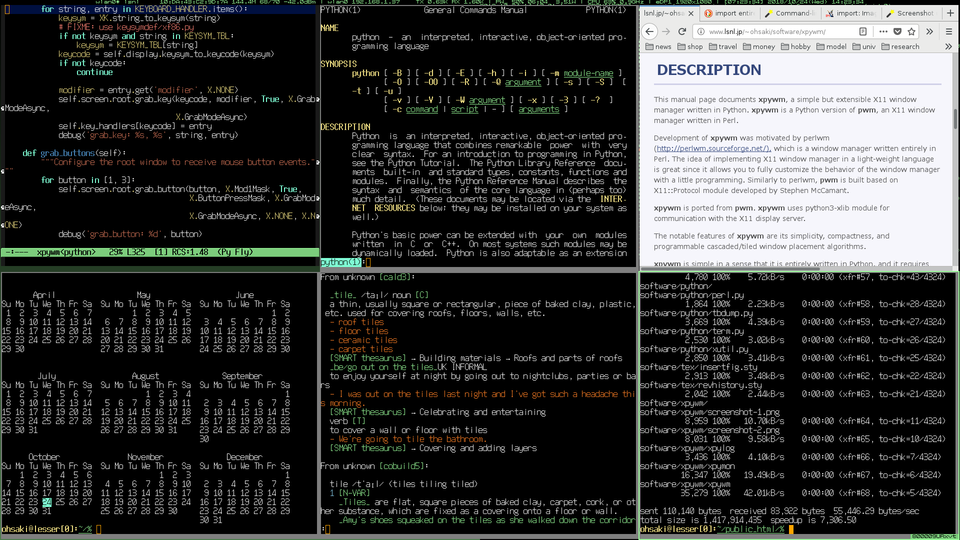Image resolution: width=960 pixels, height=540 pixels.
Task: Open the travel bookmark folder
Action: coord(723,47)
